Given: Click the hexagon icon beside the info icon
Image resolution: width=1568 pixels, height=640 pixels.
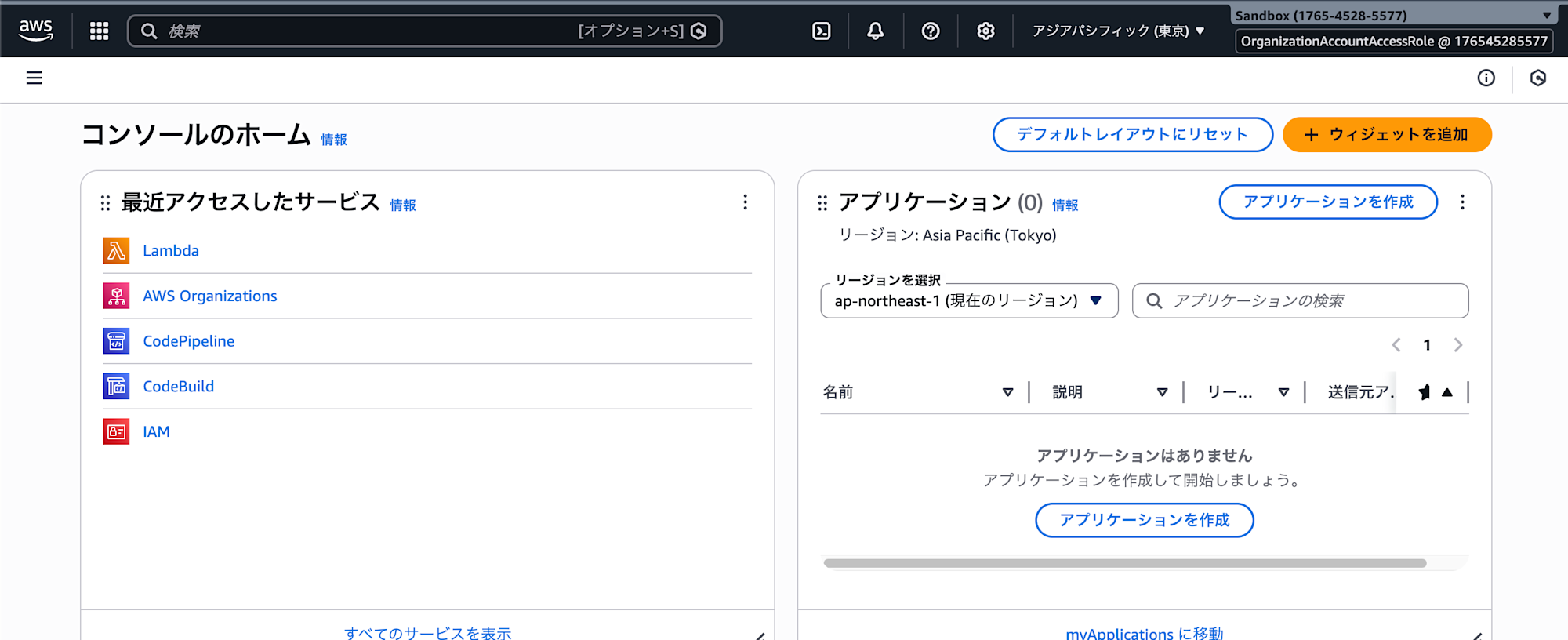Looking at the screenshot, I should point(1538,78).
